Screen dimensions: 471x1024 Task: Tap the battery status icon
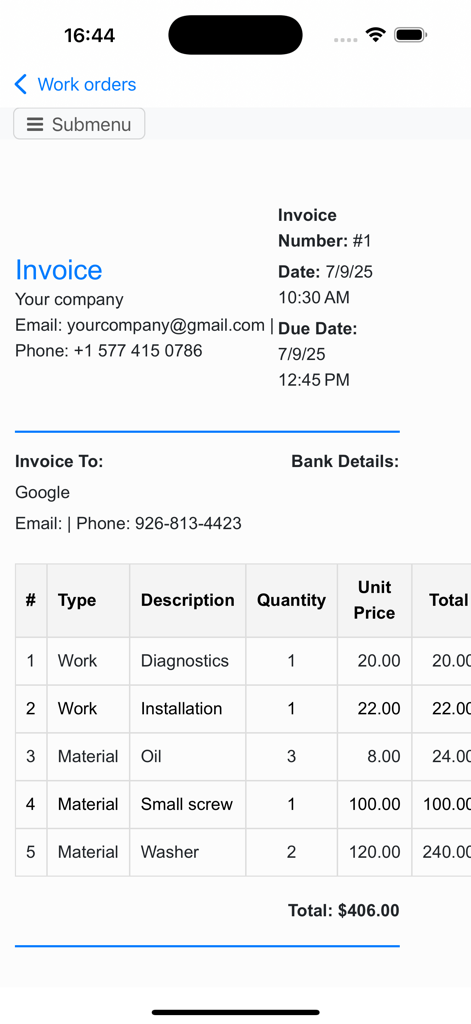pos(410,35)
